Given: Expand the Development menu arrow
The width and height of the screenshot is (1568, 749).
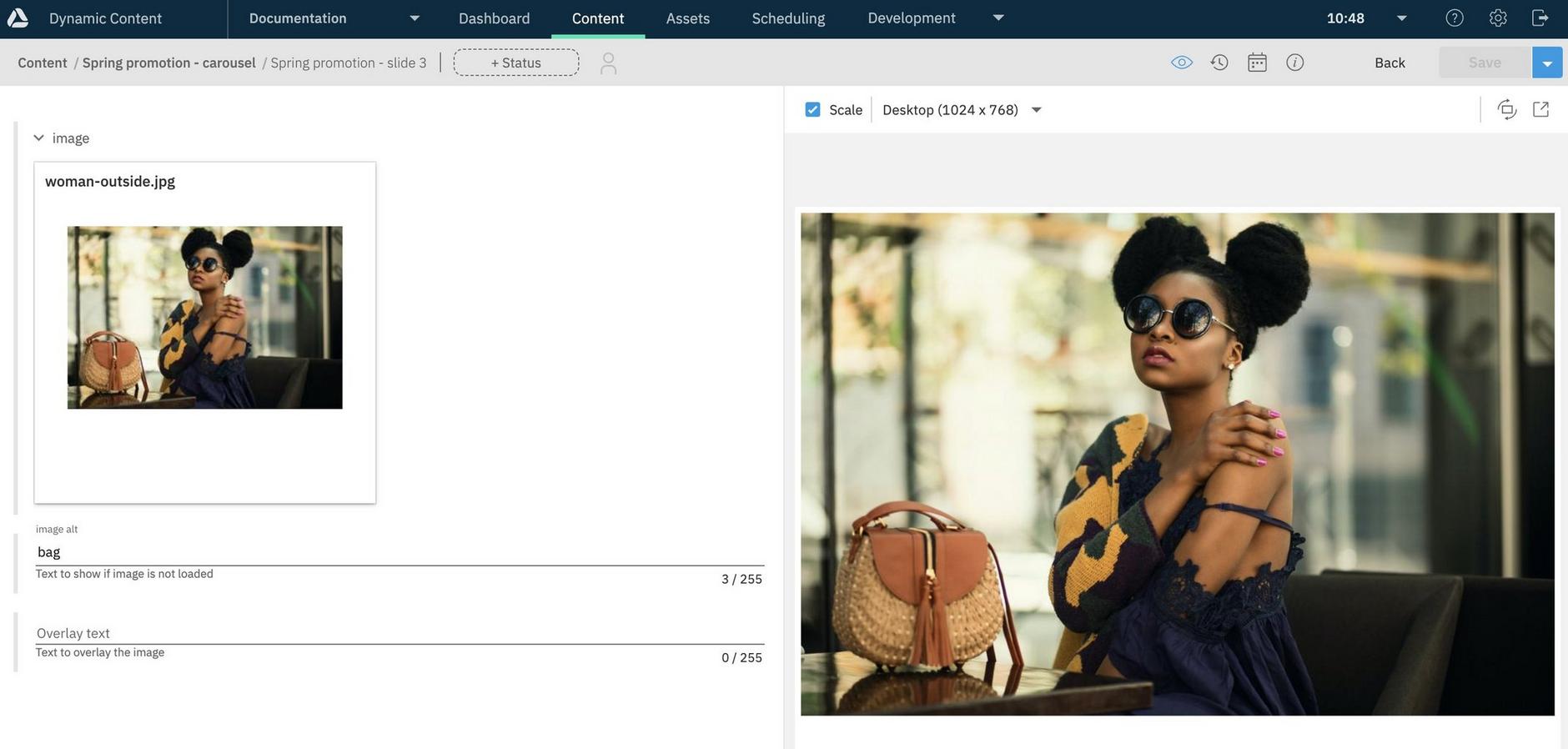Looking at the screenshot, I should tap(998, 18).
